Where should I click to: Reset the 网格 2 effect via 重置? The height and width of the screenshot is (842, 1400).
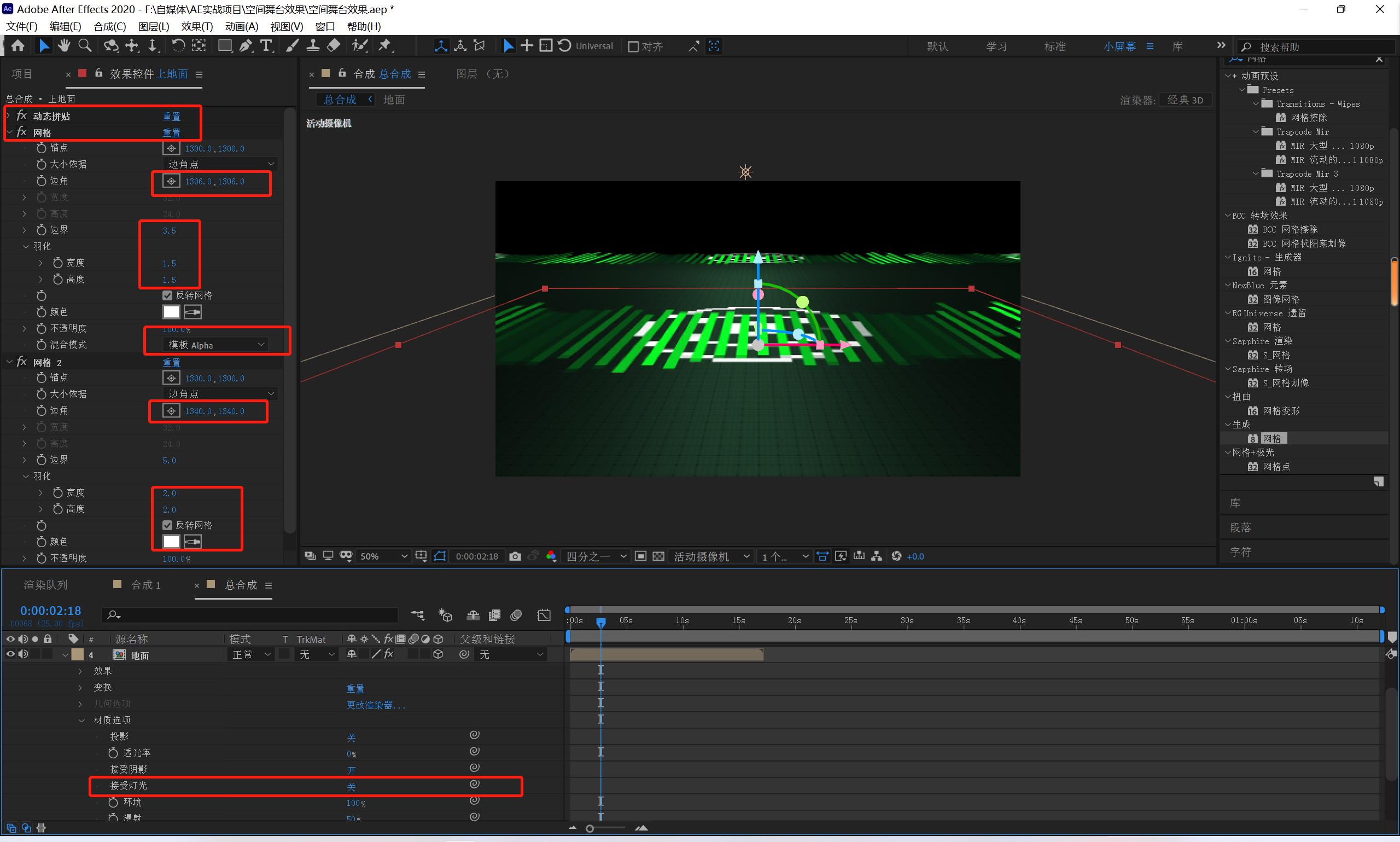click(171, 363)
